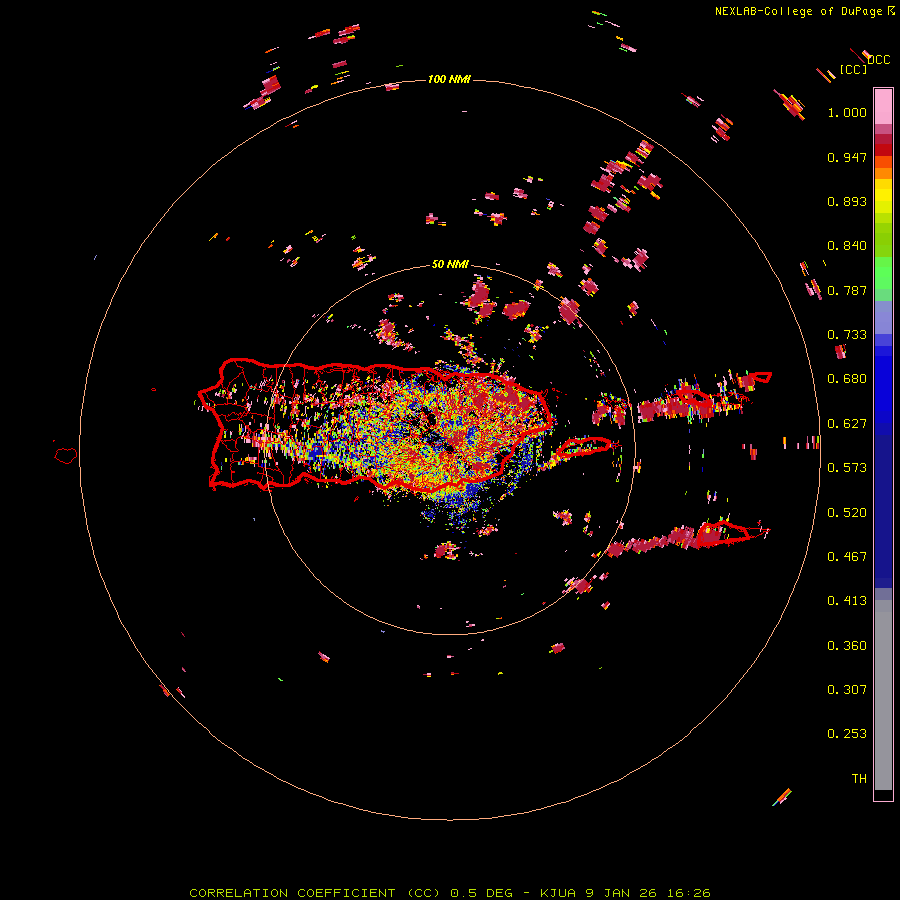Click the Vieques island outline
The width and height of the screenshot is (900, 900).
click(x=584, y=447)
